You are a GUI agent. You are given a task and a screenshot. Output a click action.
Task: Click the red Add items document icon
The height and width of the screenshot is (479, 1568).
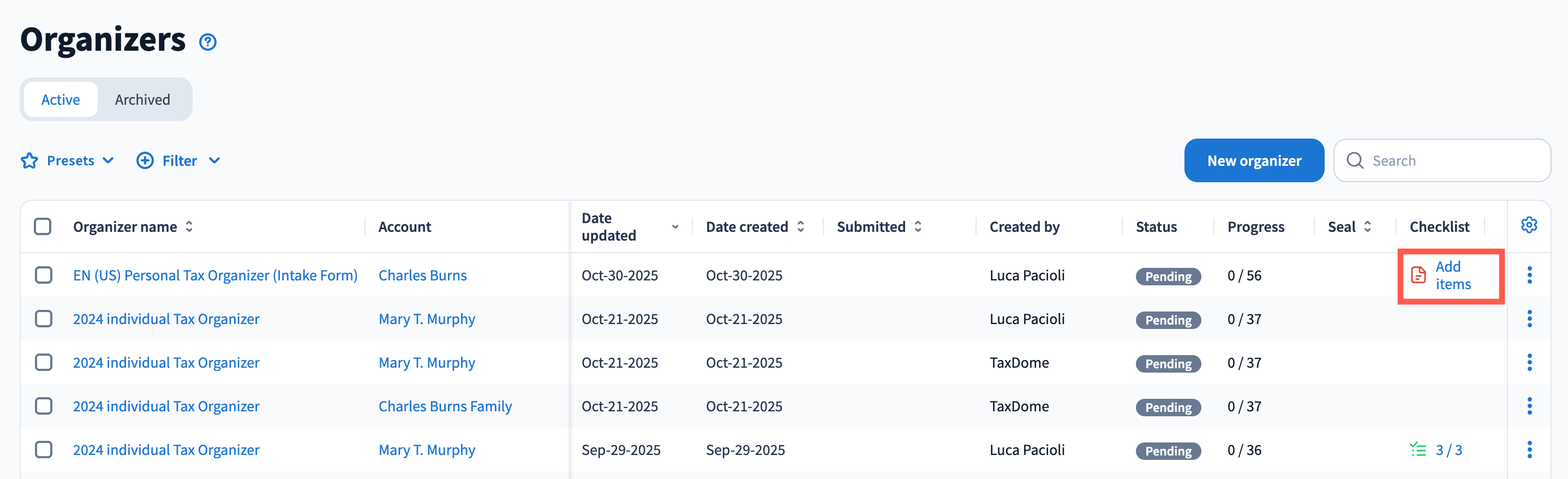pyautogui.click(x=1419, y=275)
